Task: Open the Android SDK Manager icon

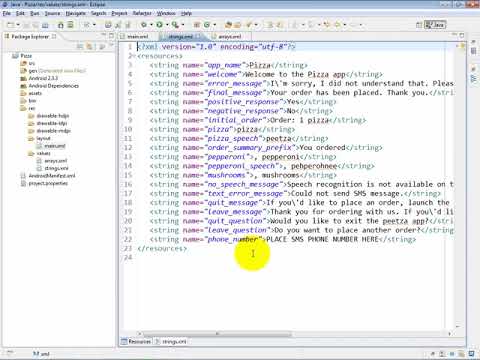Action: tap(61, 25)
